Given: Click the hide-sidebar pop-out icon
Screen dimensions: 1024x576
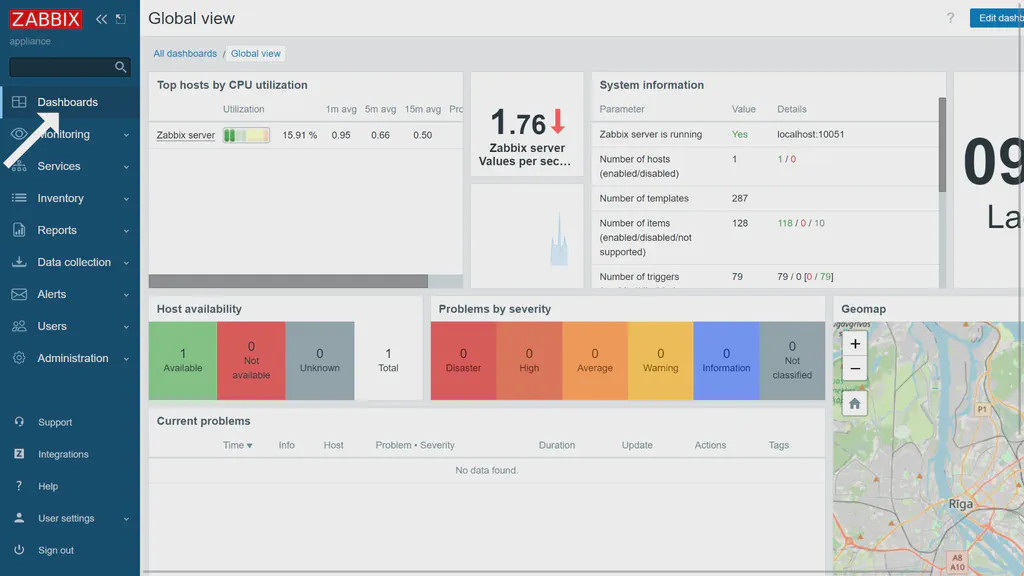Looking at the screenshot, I should (x=120, y=17).
